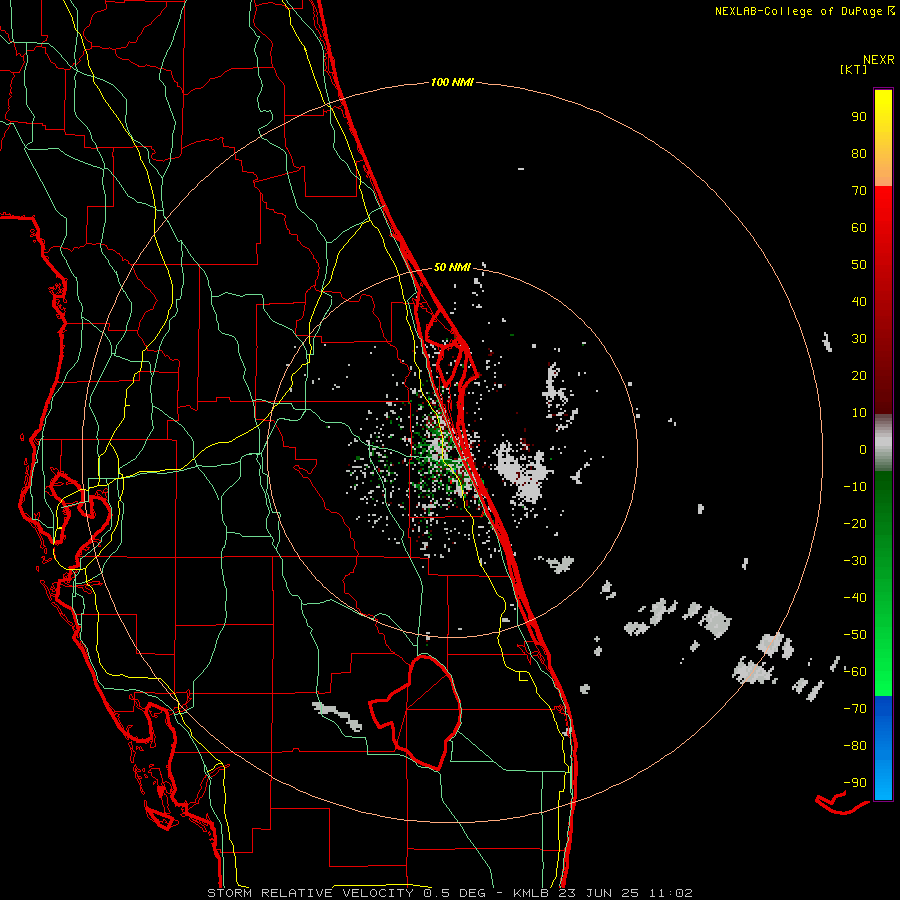Click the 80 value on velocity scale

(859, 154)
